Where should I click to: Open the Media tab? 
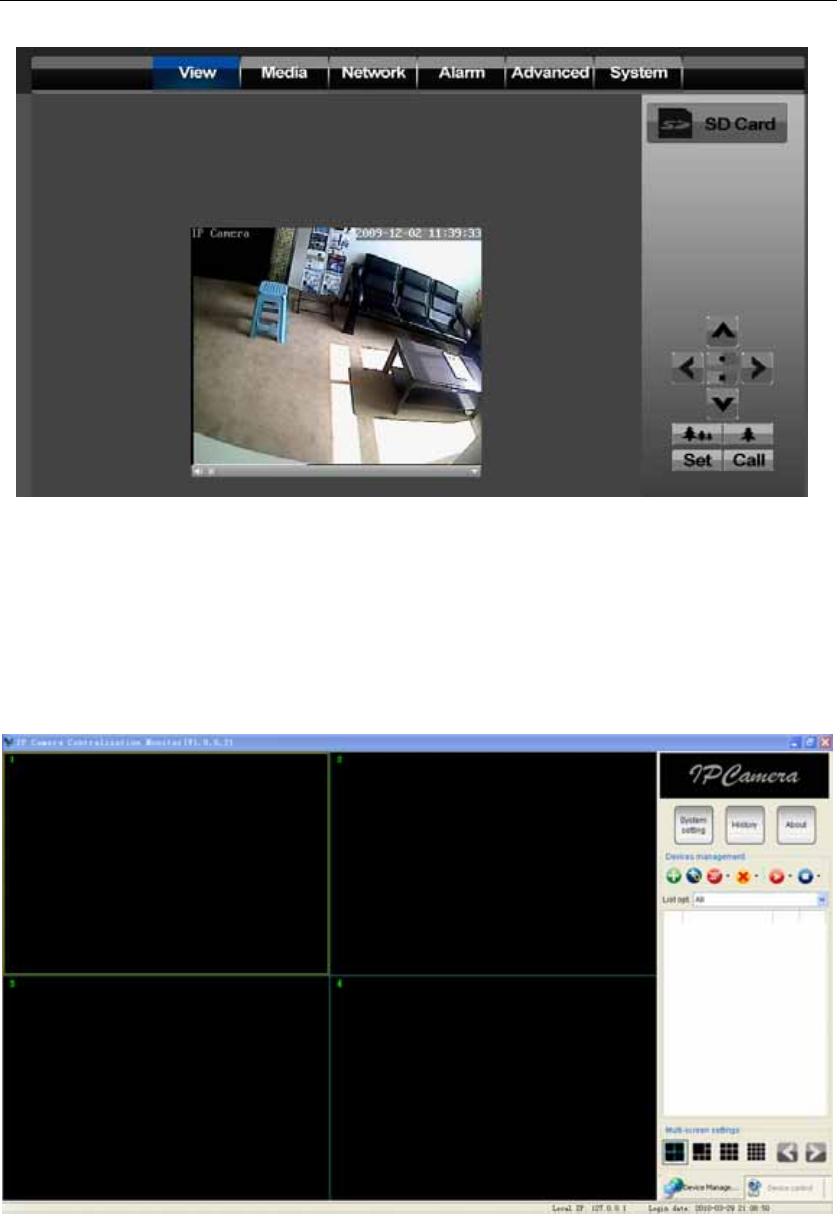(x=285, y=73)
